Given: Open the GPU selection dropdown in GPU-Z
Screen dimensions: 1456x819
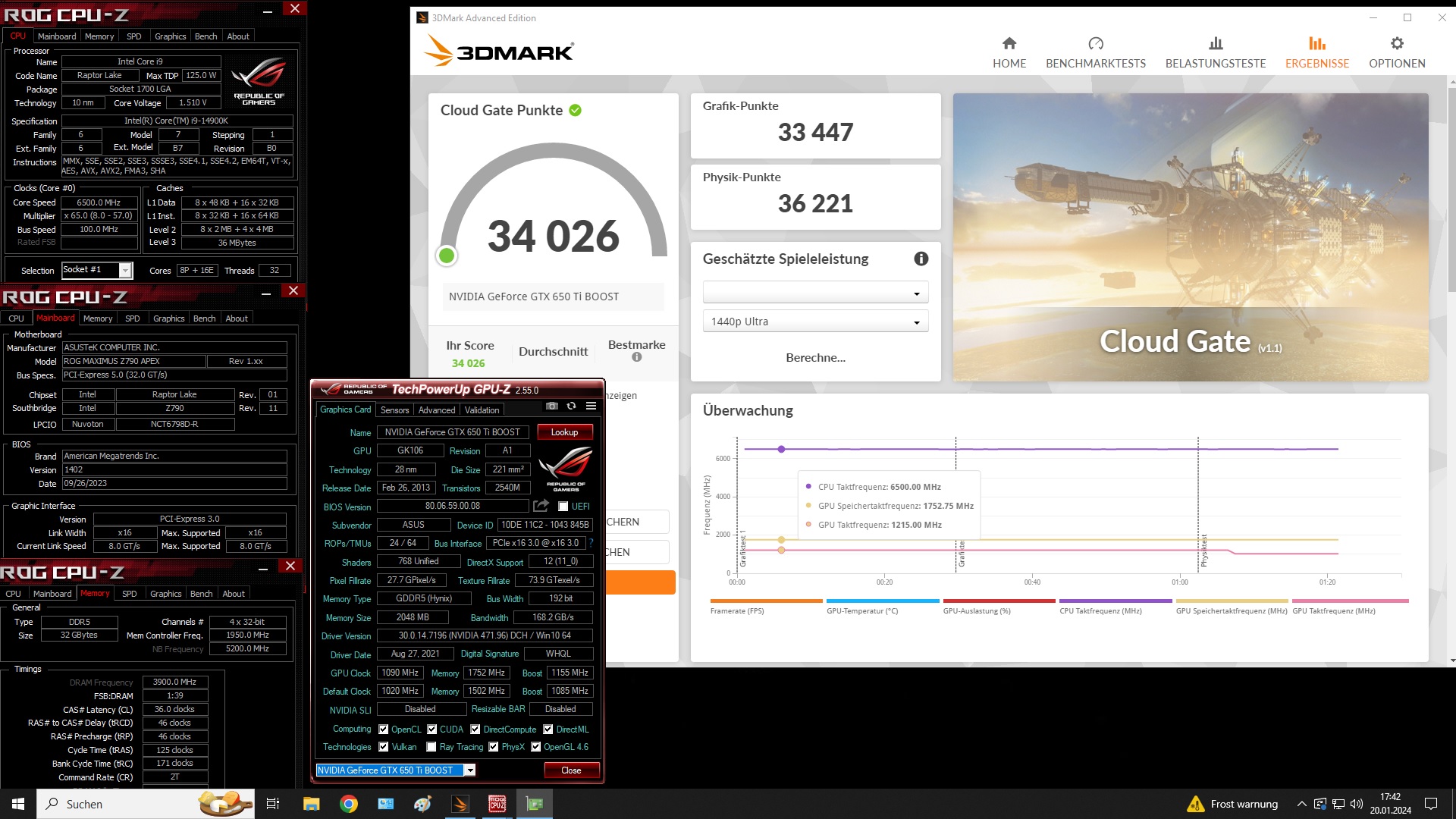Looking at the screenshot, I should coord(396,770).
